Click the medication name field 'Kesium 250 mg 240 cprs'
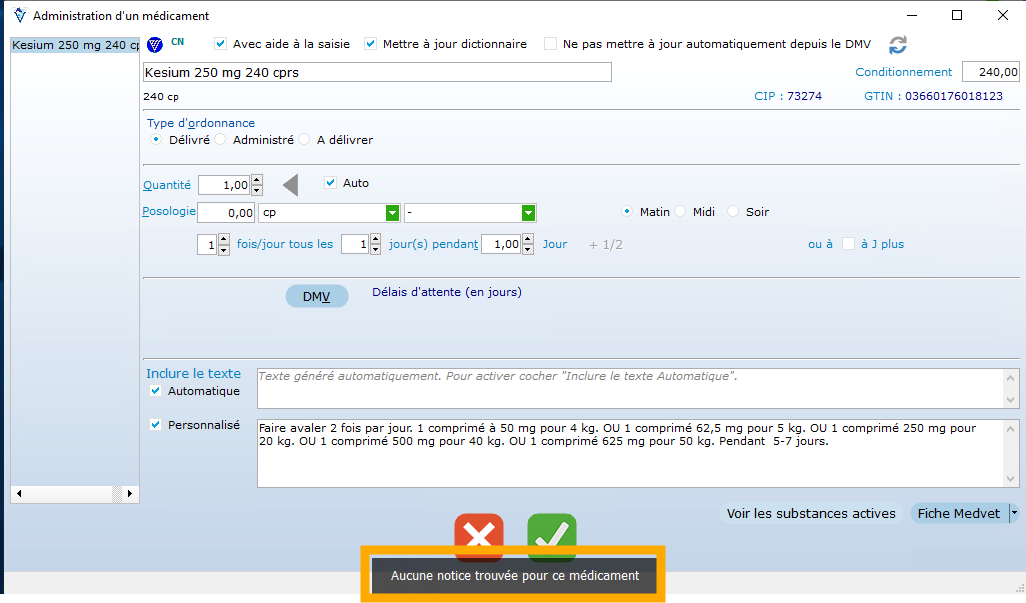The image size is (1026, 603). 377,72
